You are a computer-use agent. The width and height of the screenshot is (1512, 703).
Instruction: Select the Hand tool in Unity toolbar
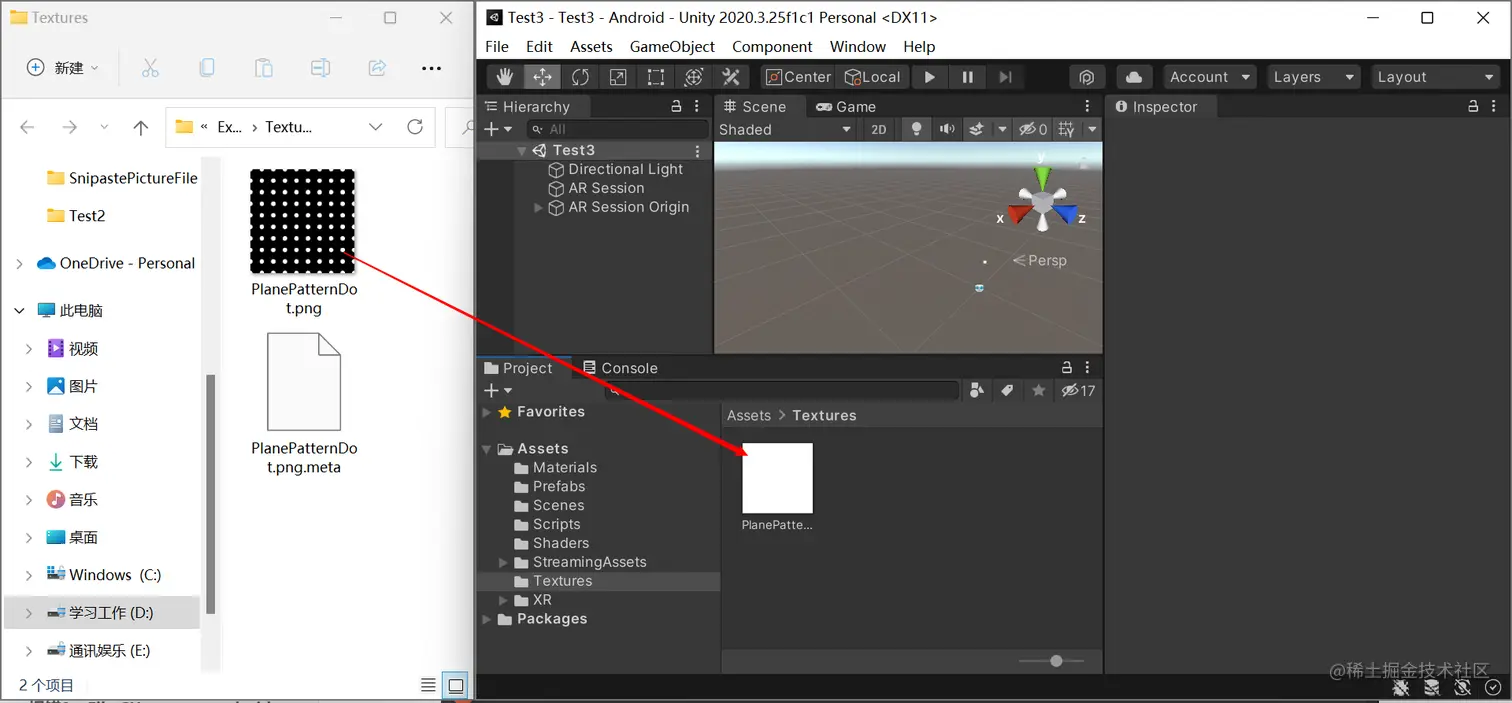(505, 77)
